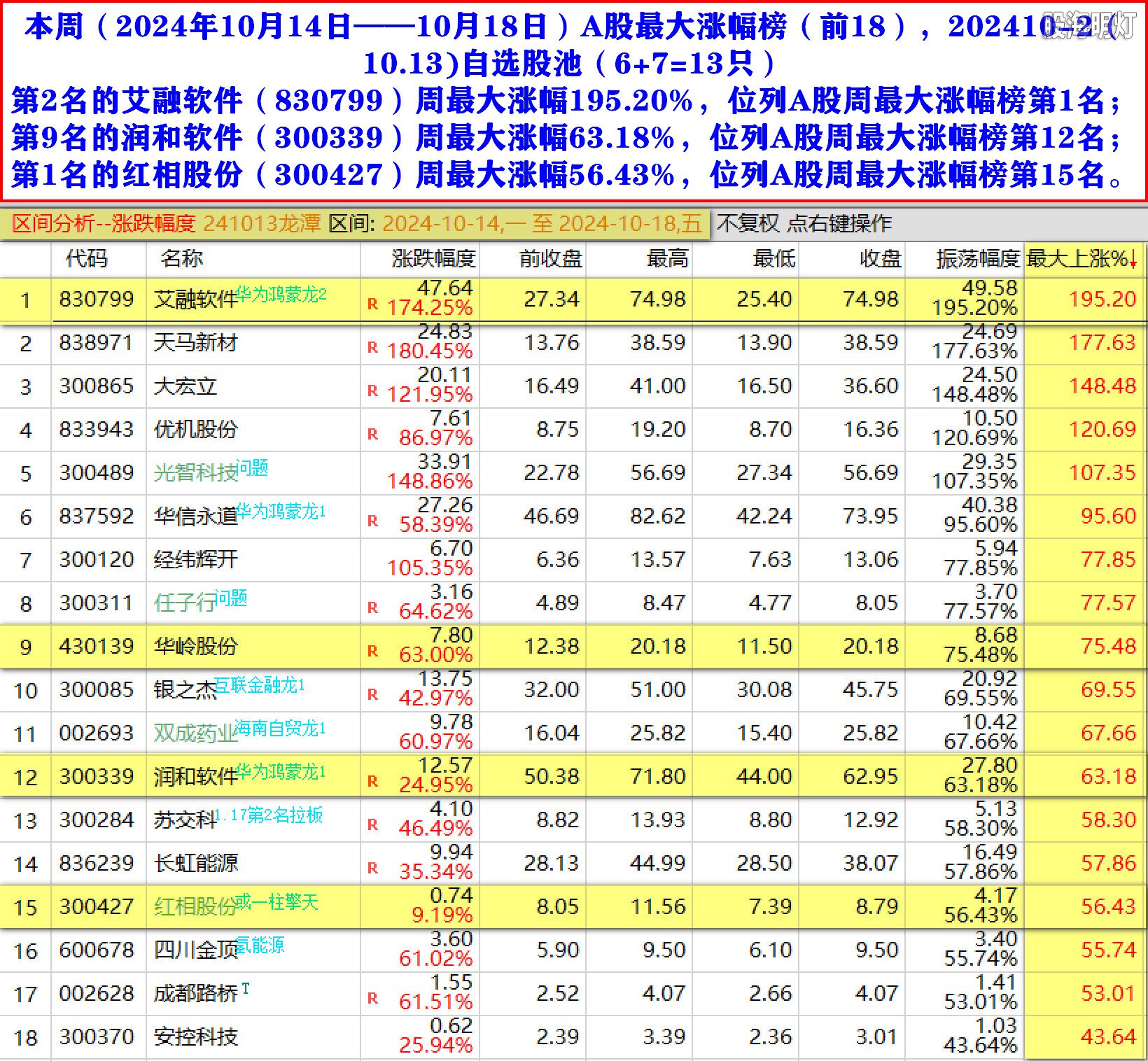The image size is (1148, 1061).
Task: Click max rise value 75.48
Action: click(1109, 647)
